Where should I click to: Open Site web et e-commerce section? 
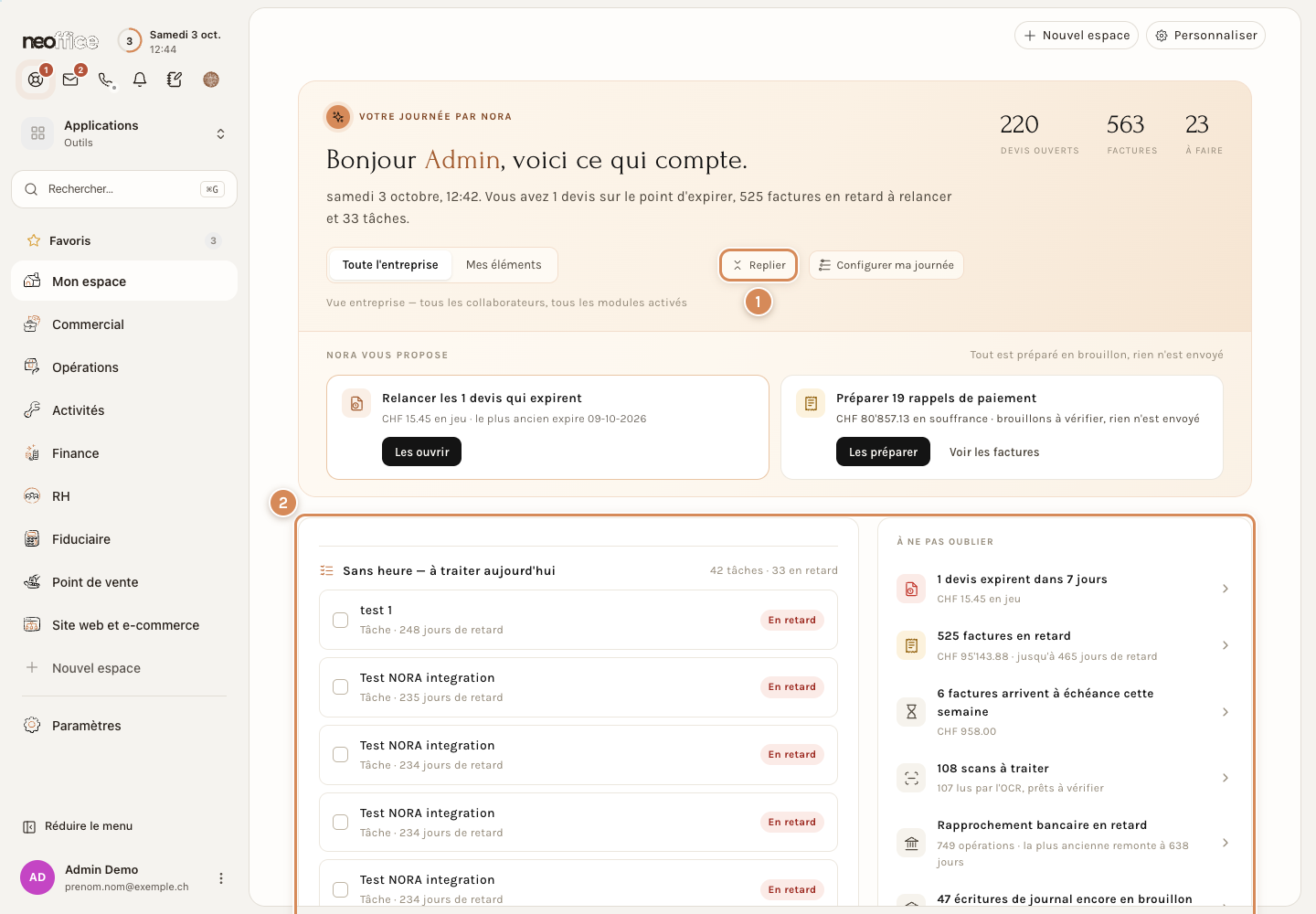(124, 625)
